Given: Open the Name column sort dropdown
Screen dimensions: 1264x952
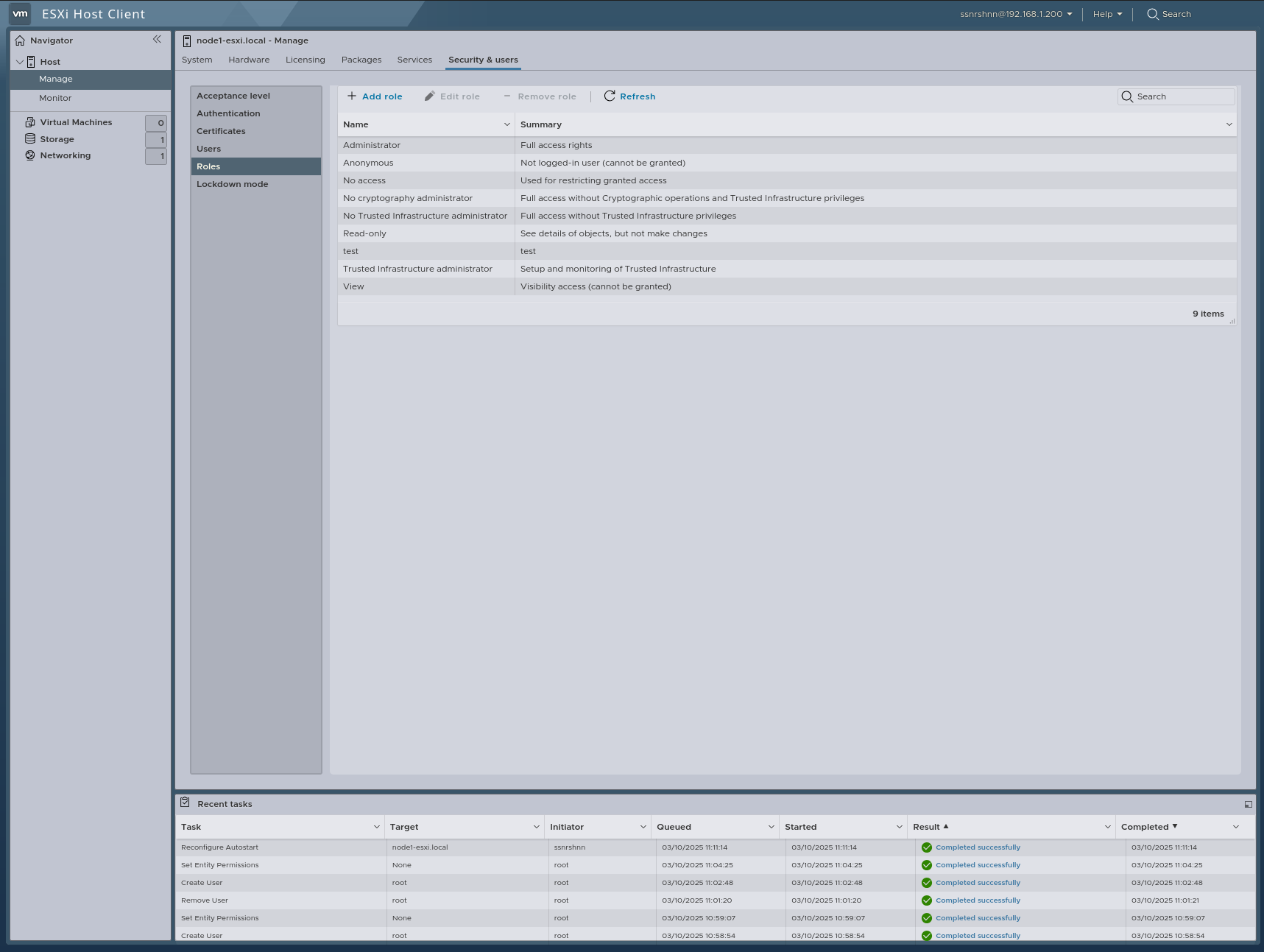Looking at the screenshot, I should coord(506,124).
